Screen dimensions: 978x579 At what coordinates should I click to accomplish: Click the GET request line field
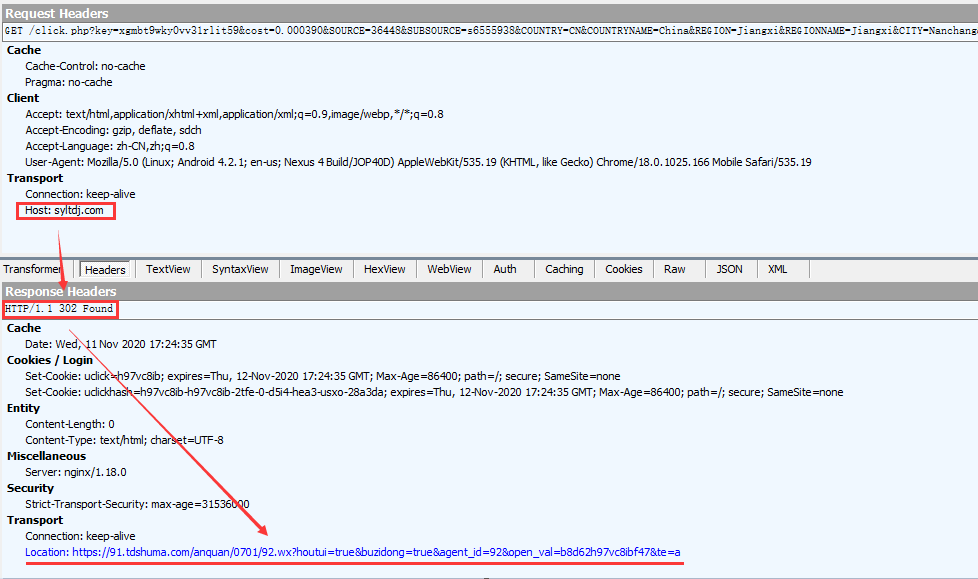point(489,31)
